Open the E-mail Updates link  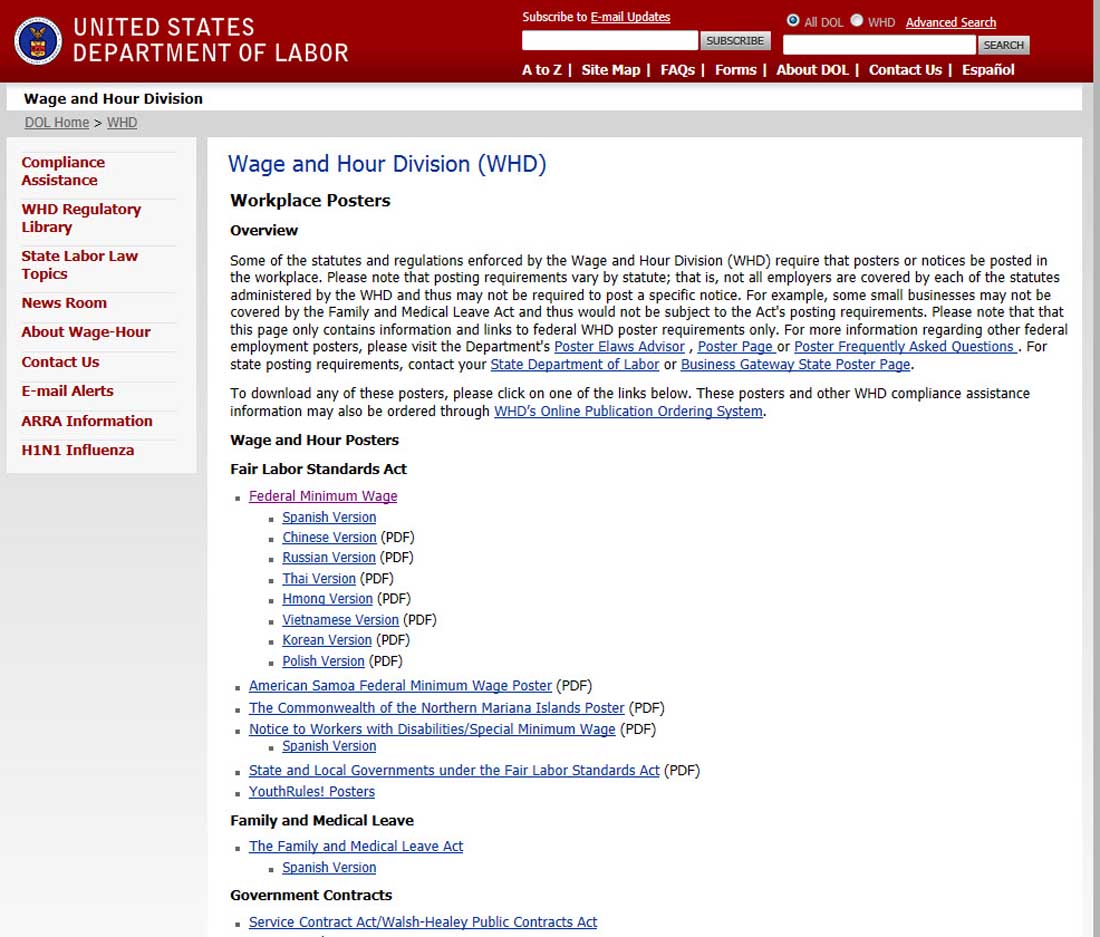(x=630, y=17)
